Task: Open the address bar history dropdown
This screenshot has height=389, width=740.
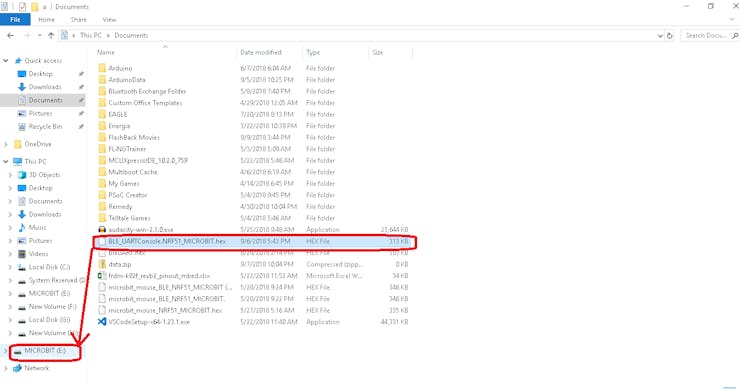Action: click(x=660, y=35)
